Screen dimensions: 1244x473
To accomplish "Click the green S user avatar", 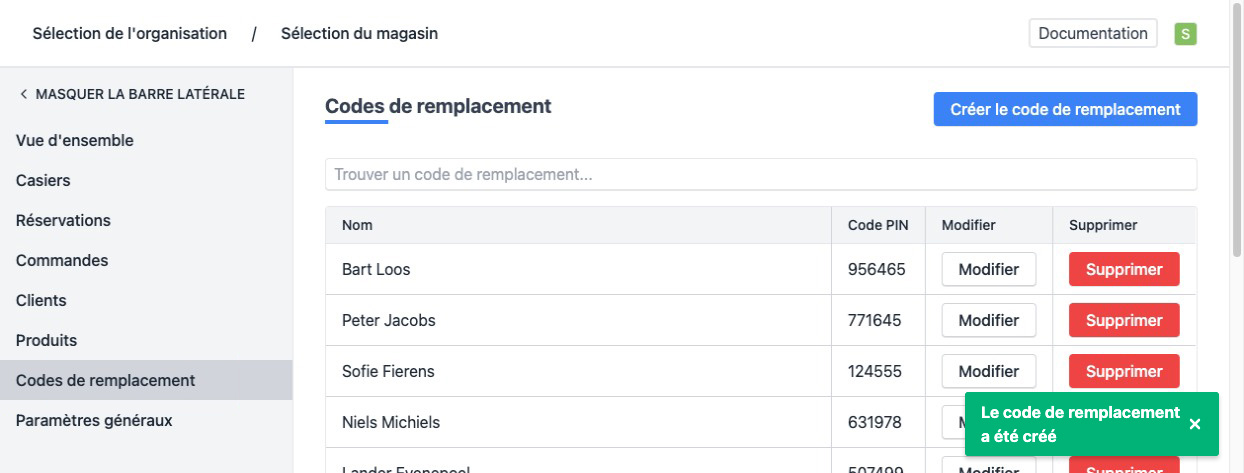I will click(1185, 34).
